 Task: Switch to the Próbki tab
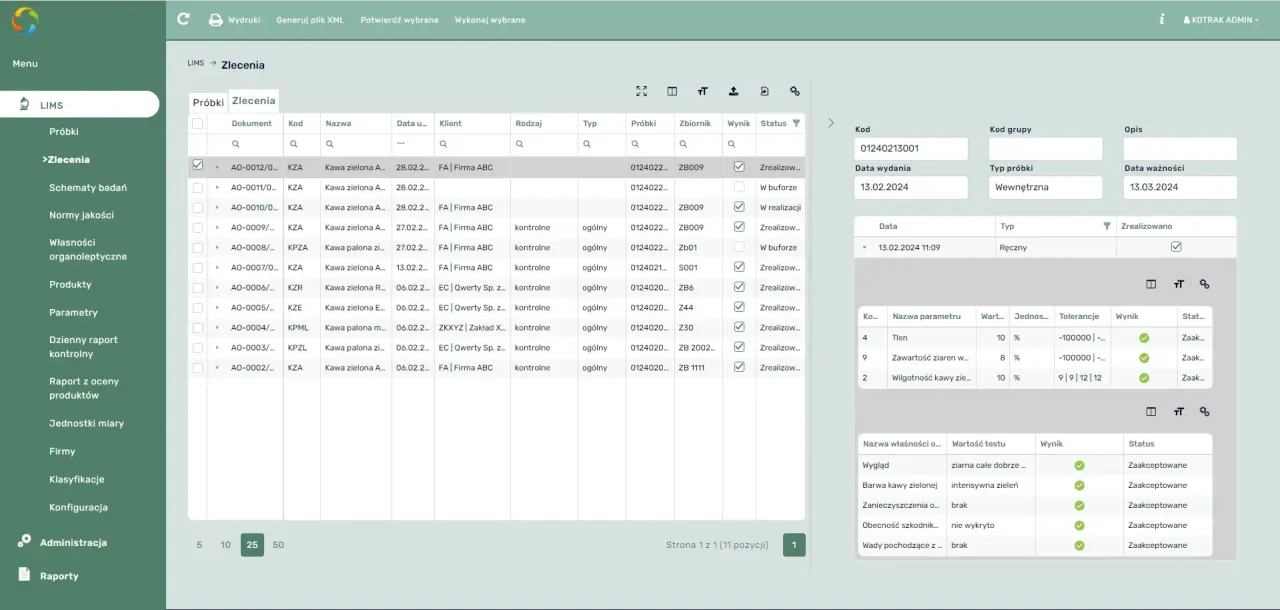point(208,102)
